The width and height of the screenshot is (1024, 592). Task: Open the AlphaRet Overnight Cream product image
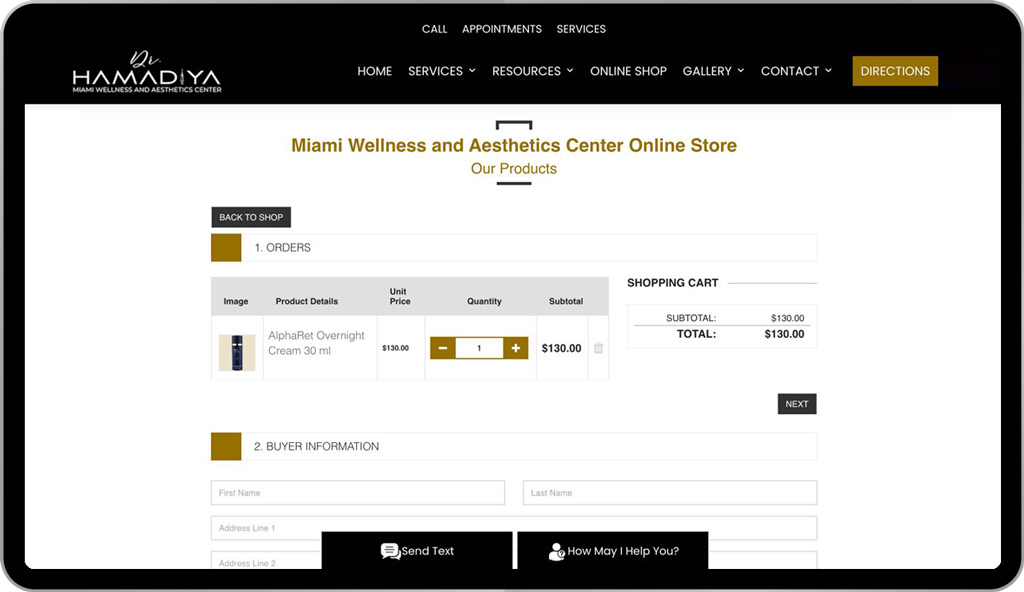236,352
